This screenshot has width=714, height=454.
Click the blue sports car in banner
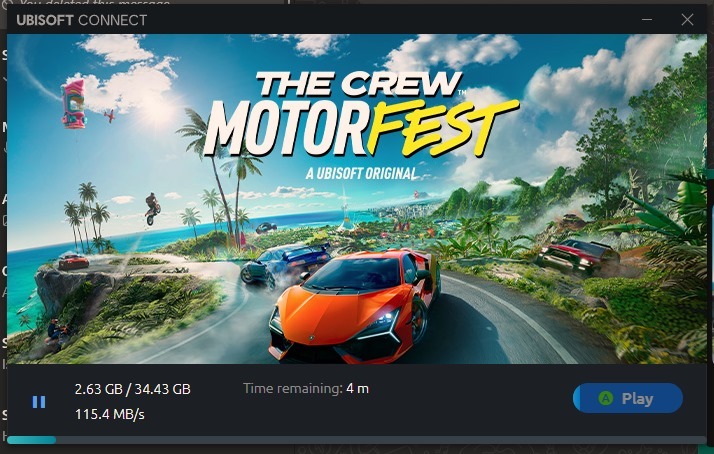pos(285,265)
